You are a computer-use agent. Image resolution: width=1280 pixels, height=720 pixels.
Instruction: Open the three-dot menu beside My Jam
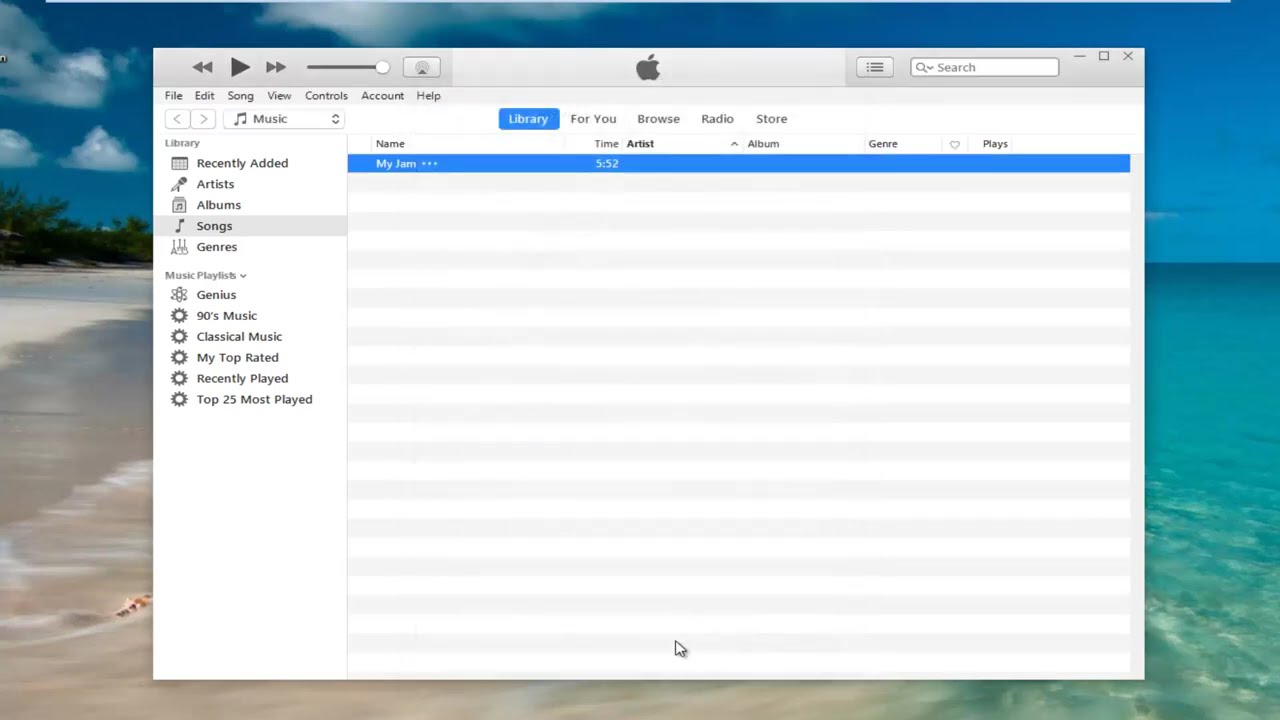pos(429,164)
